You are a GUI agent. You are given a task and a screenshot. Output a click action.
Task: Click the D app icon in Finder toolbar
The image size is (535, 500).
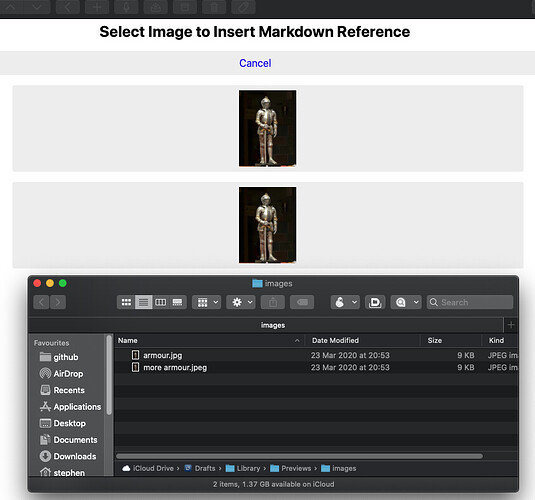pyautogui.click(x=375, y=302)
